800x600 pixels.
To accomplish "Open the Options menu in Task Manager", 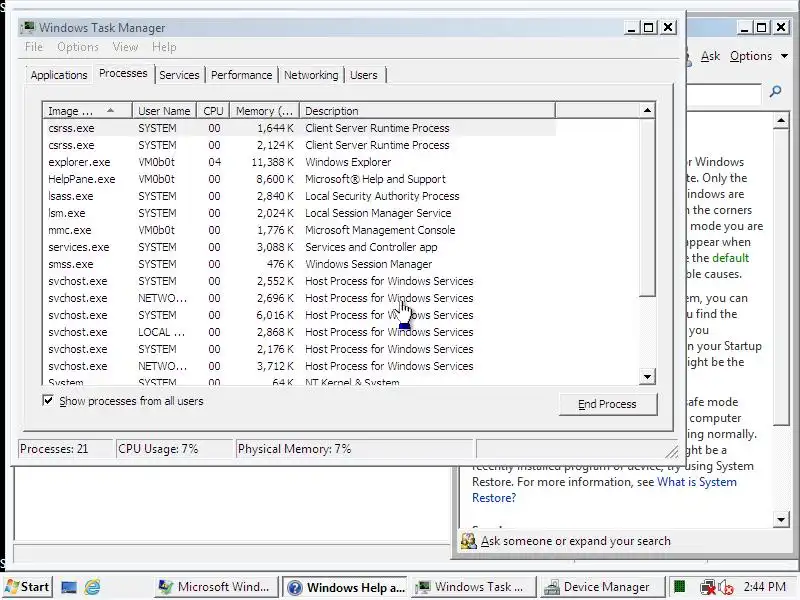I will coord(78,47).
